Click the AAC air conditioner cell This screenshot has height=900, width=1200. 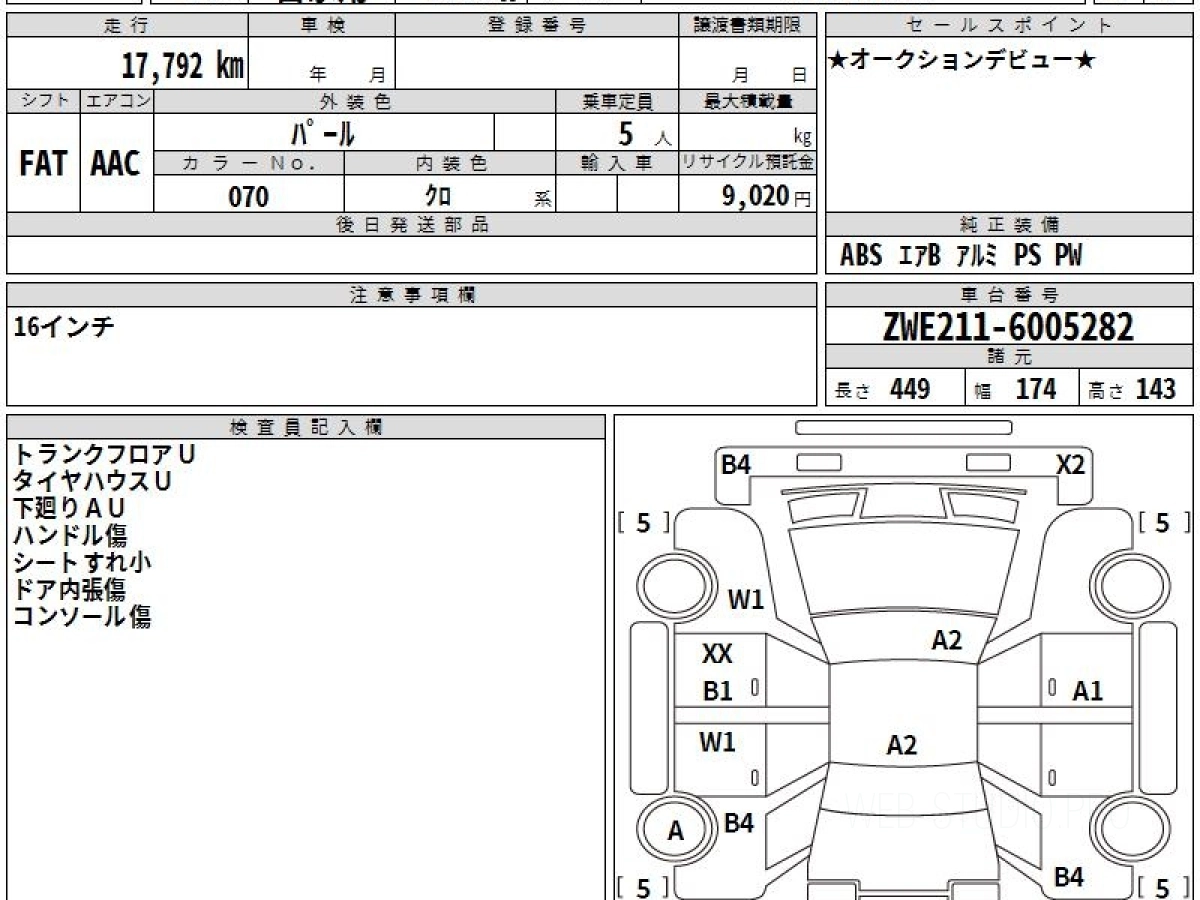116,164
